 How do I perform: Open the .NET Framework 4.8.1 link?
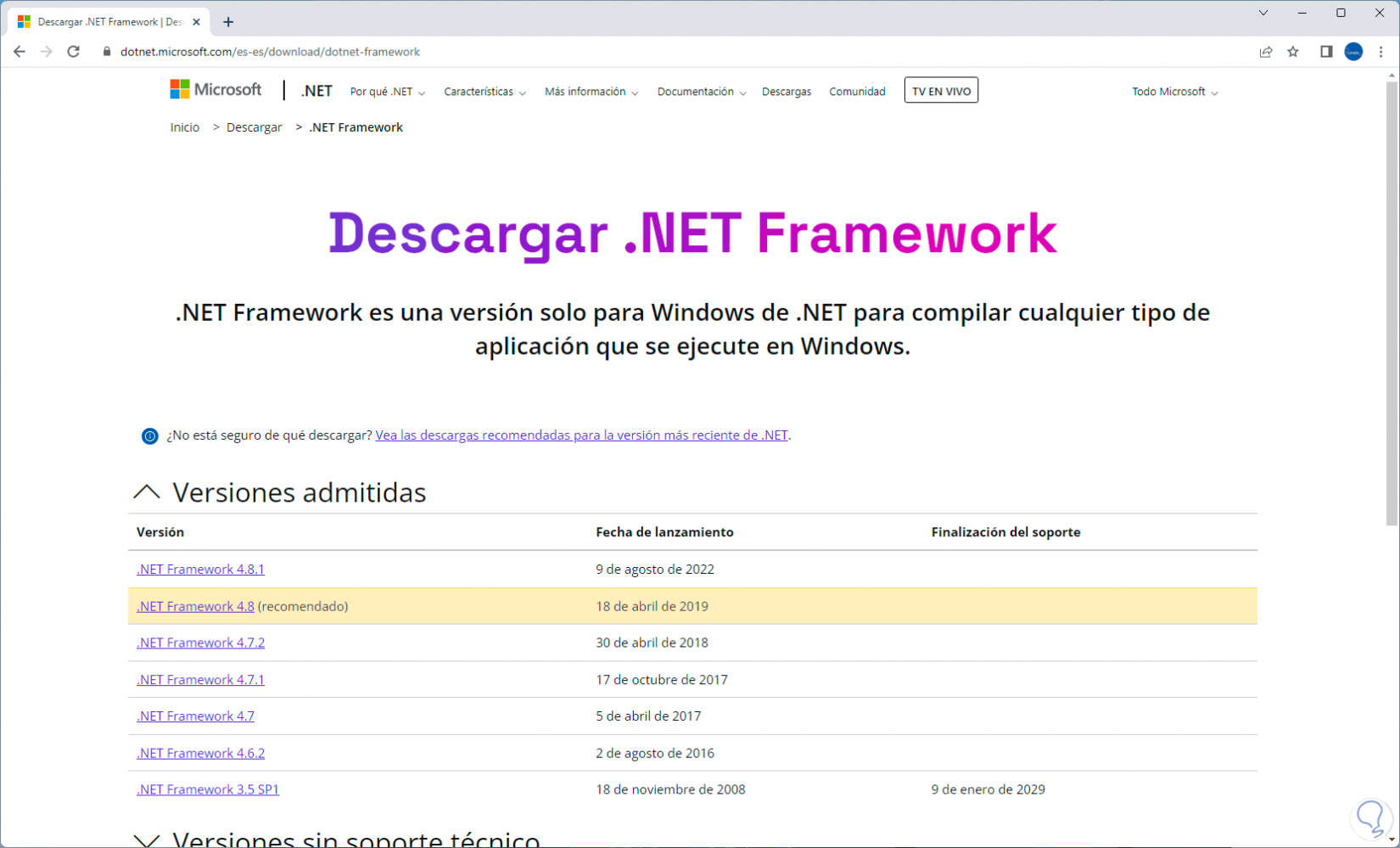point(200,570)
